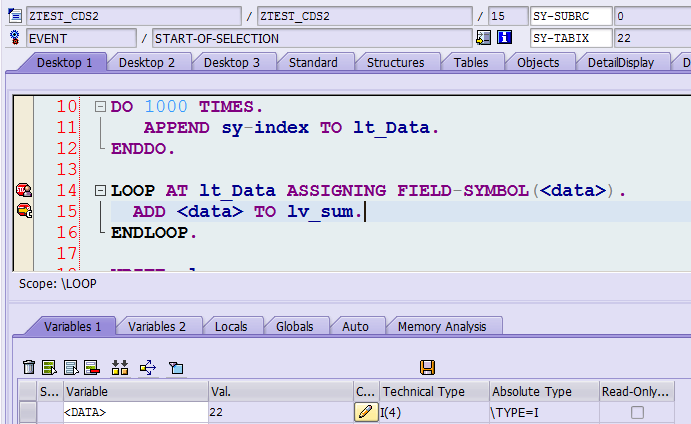Open the Standard tab
The image size is (691, 424).
pyautogui.click(x=313, y=63)
